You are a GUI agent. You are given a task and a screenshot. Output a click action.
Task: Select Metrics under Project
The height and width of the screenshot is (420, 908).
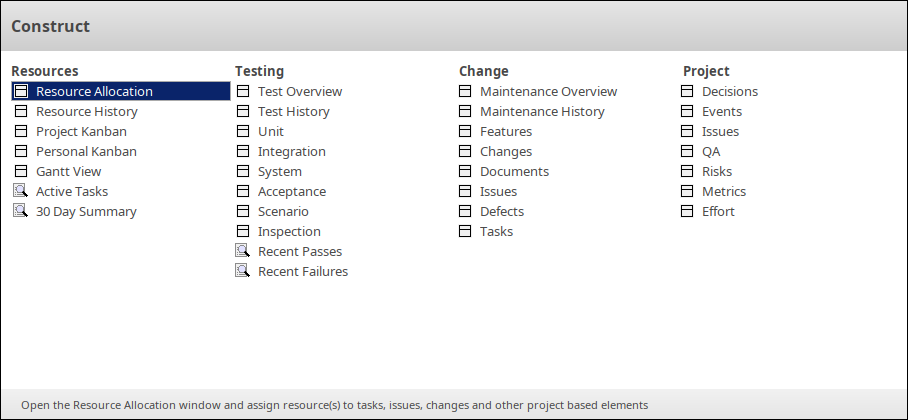coord(723,191)
